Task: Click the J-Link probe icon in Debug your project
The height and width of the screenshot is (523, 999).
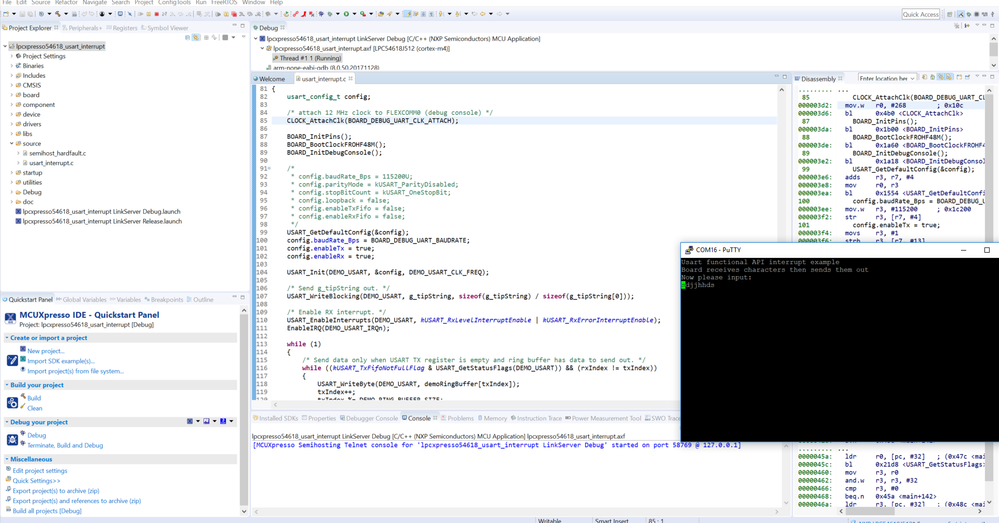Action: coord(223,421)
